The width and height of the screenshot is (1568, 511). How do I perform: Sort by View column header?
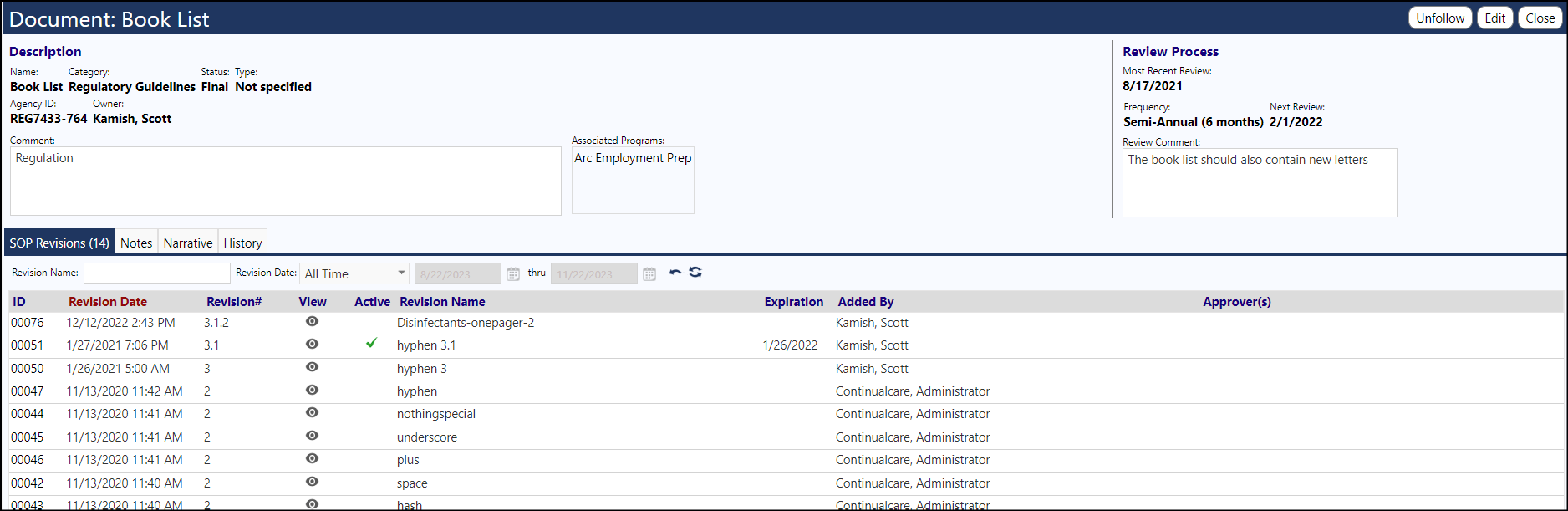(313, 302)
